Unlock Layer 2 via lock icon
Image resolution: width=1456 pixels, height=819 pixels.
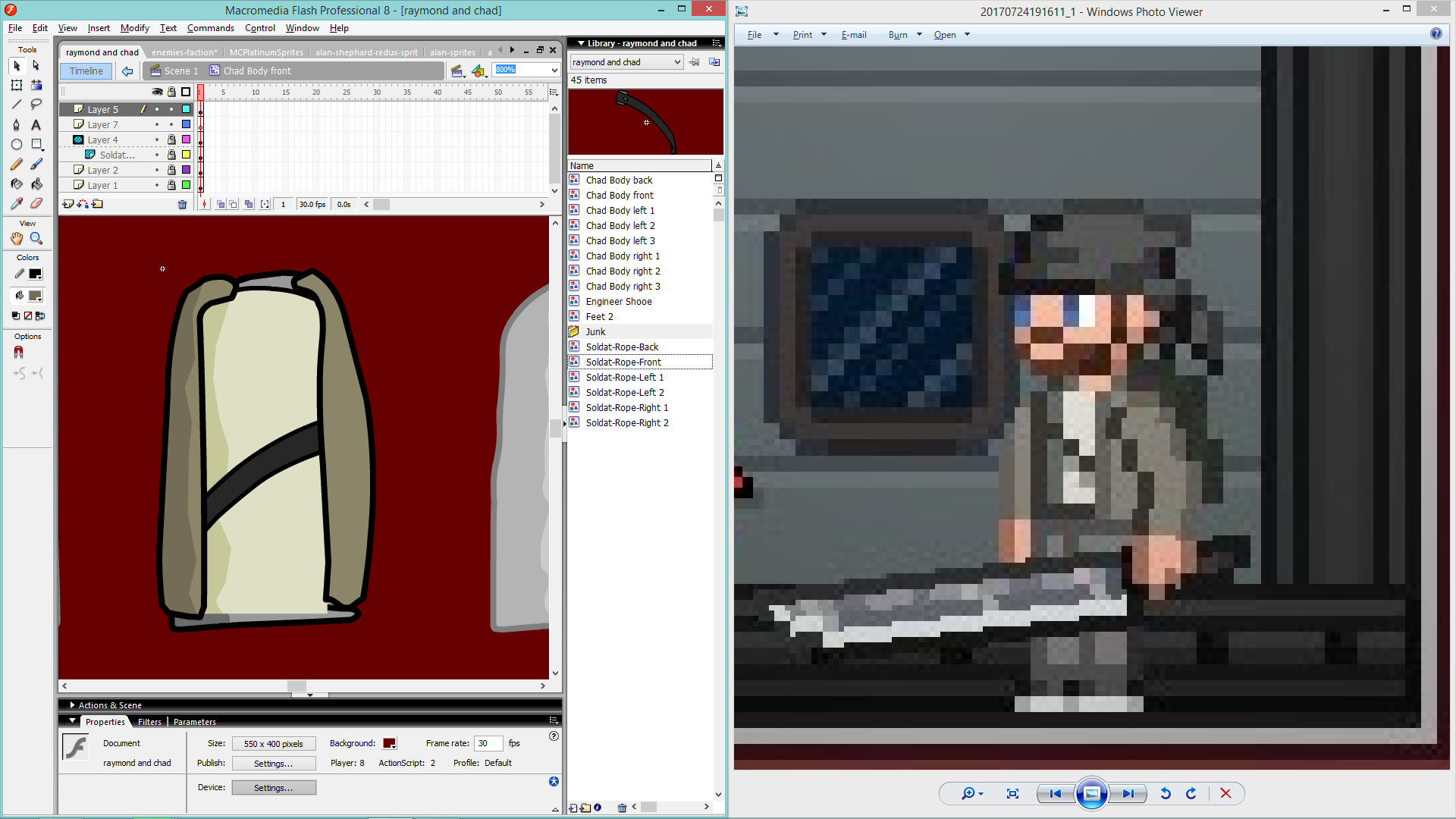pos(171,171)
